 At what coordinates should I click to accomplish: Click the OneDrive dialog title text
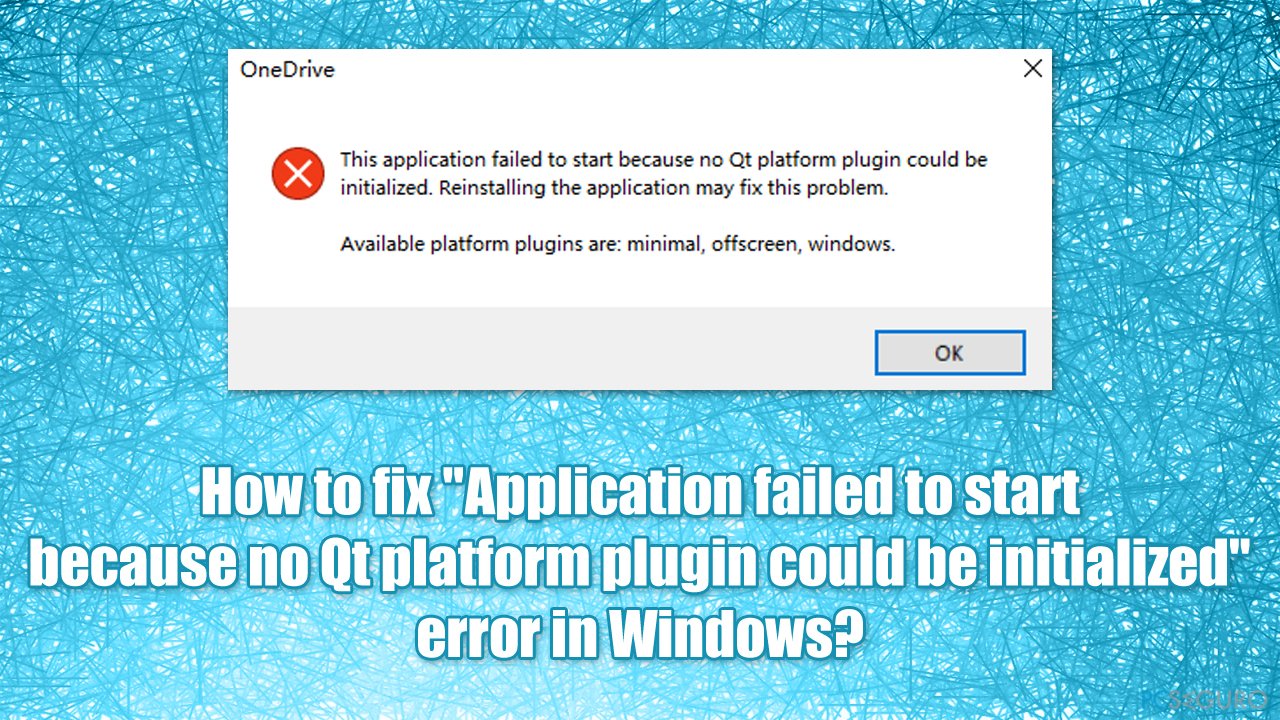tap(287, 70)
